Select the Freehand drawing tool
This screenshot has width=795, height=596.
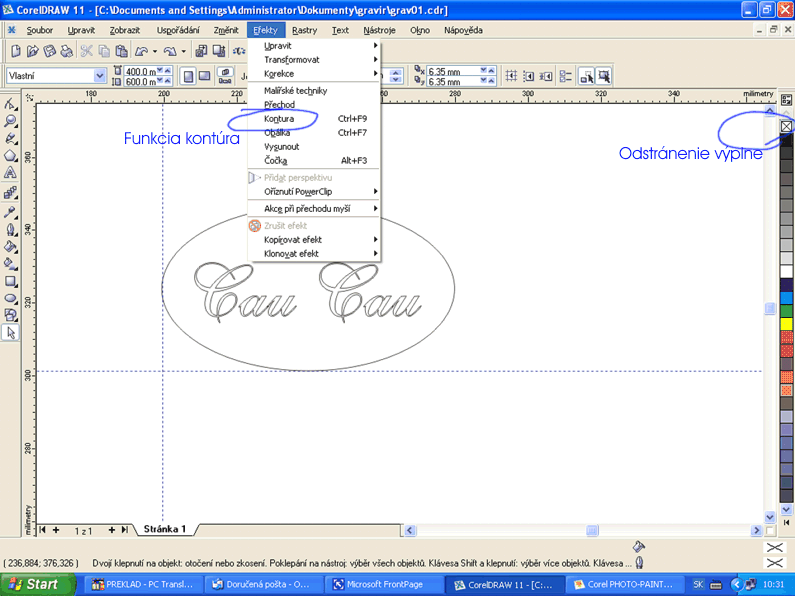10,138
